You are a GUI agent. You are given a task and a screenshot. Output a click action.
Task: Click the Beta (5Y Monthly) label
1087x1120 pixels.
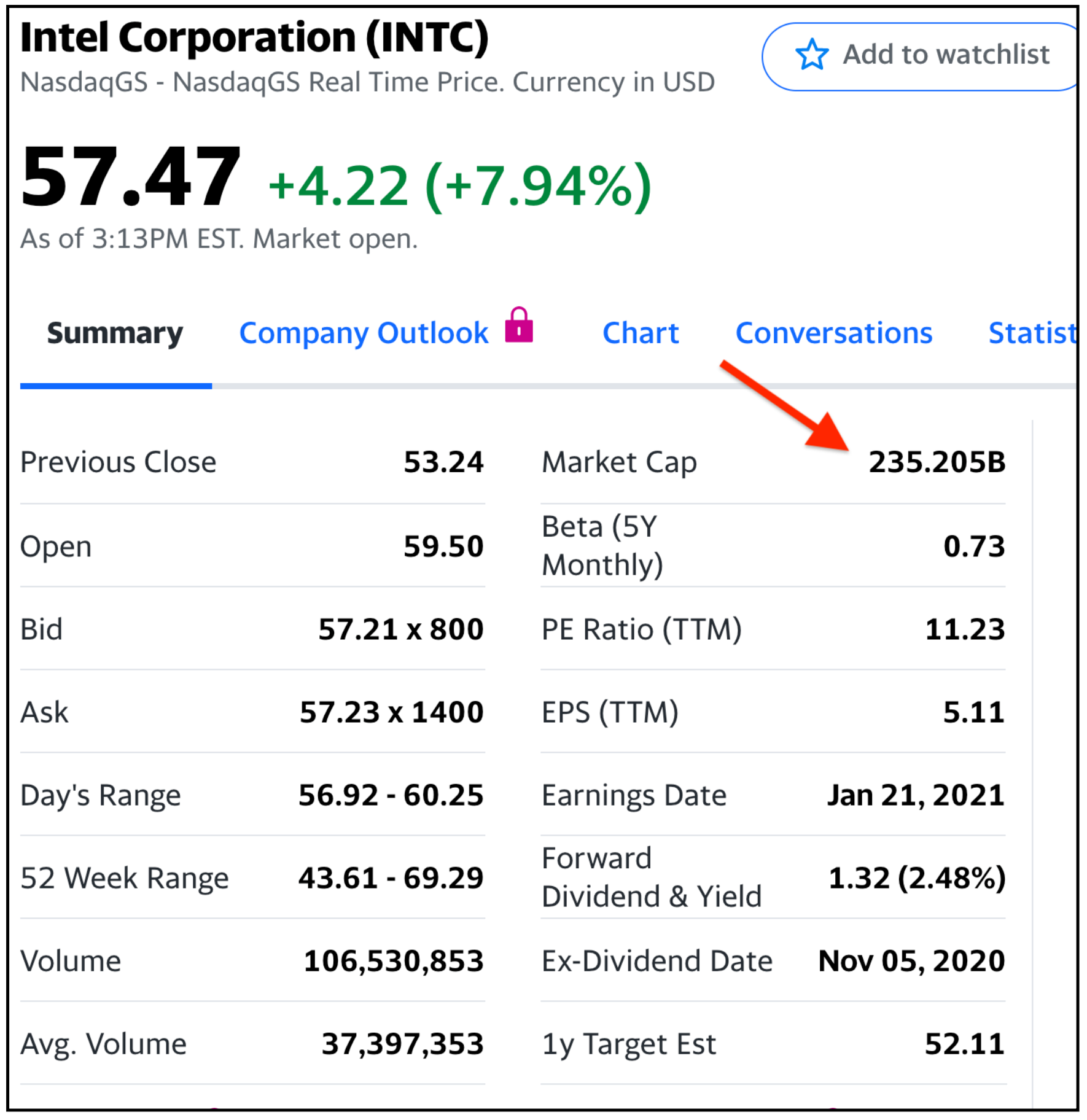(602, 546)
